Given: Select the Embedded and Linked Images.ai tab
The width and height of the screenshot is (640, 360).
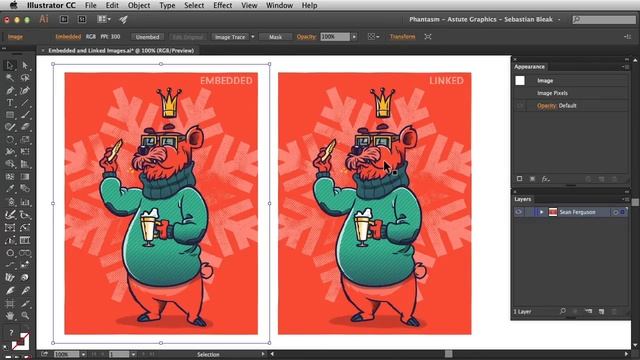Looking at the screenshot, I should pos(121,51).
